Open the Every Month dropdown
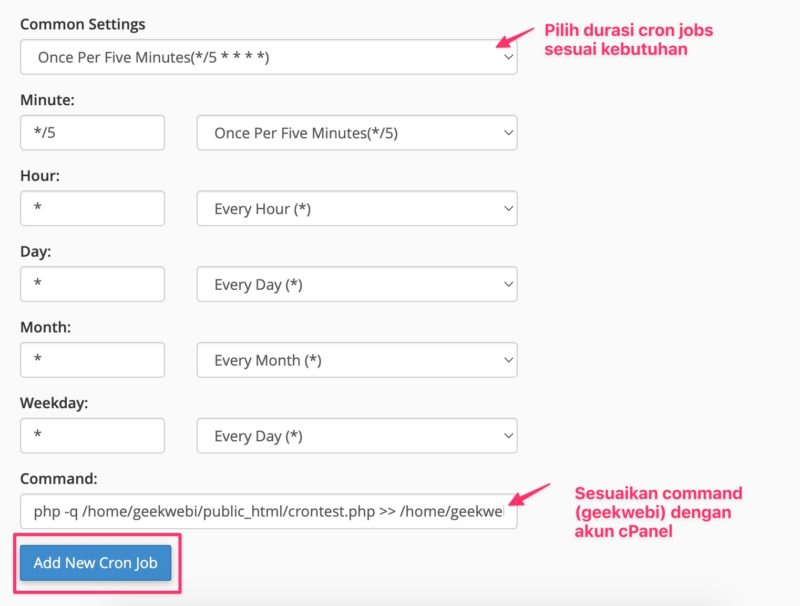 coord(357,360)
